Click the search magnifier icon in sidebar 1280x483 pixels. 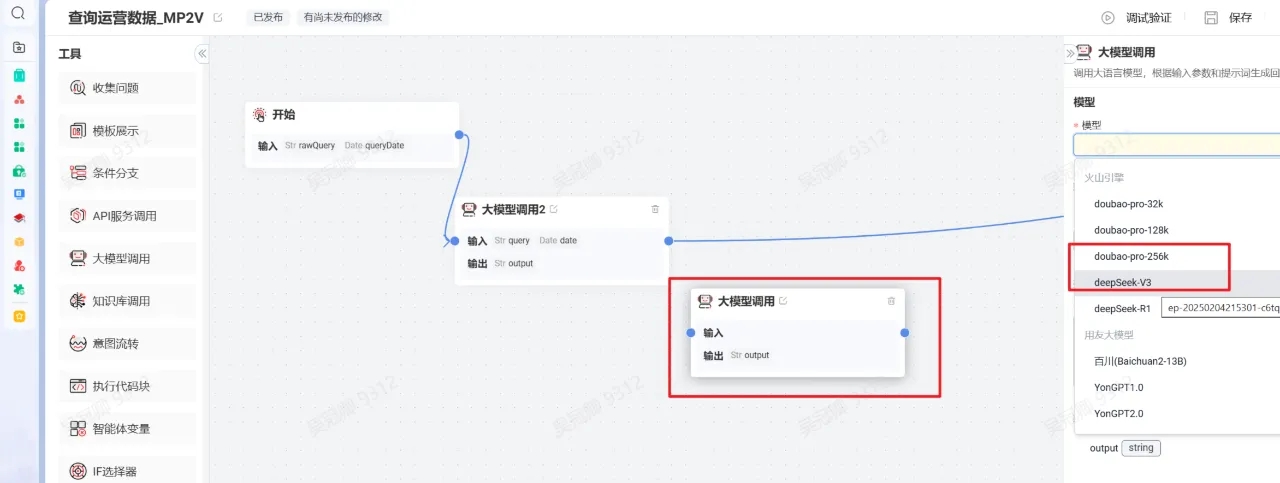tap(18, 13)
